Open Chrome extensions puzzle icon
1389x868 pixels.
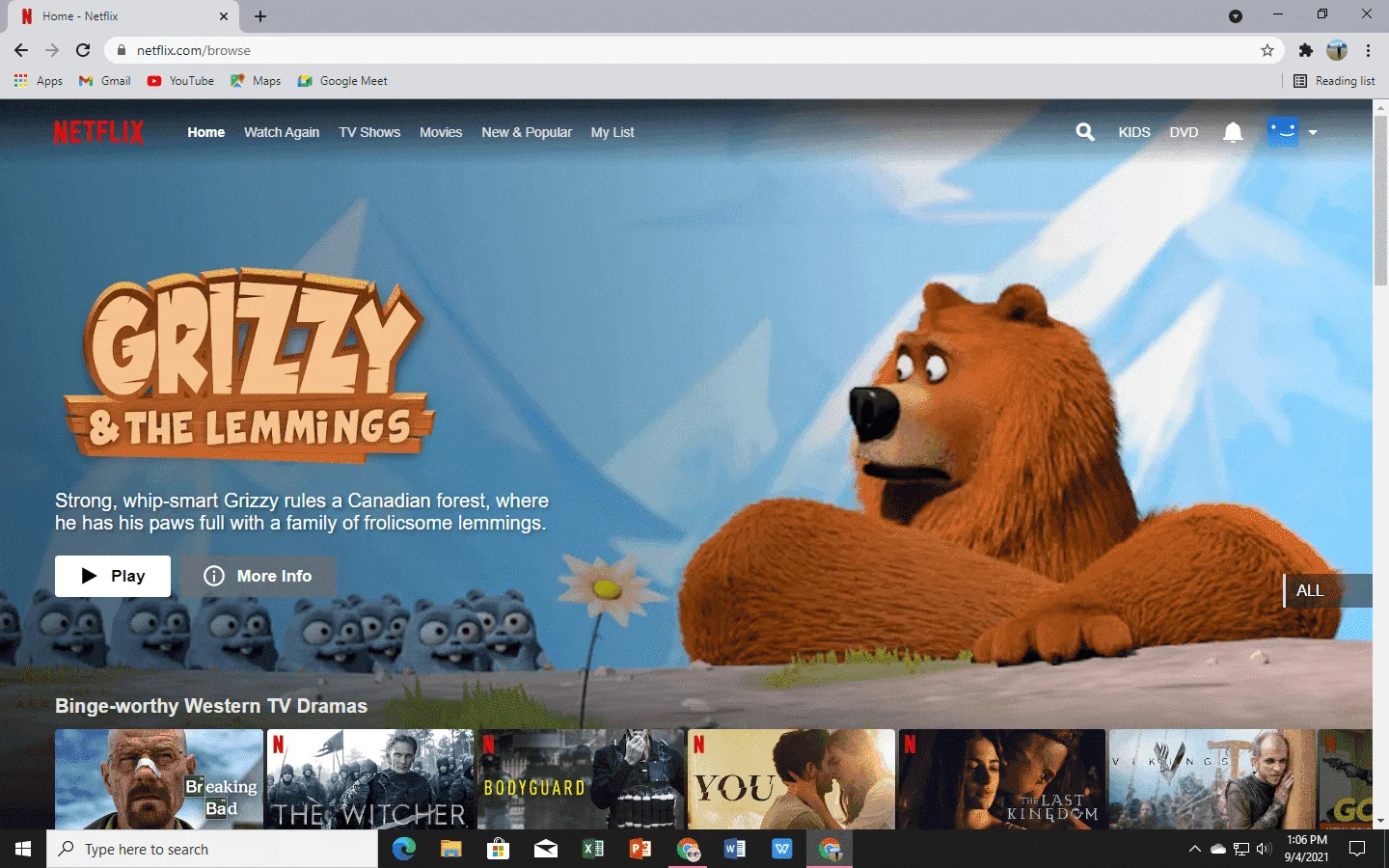(1306, 50)
